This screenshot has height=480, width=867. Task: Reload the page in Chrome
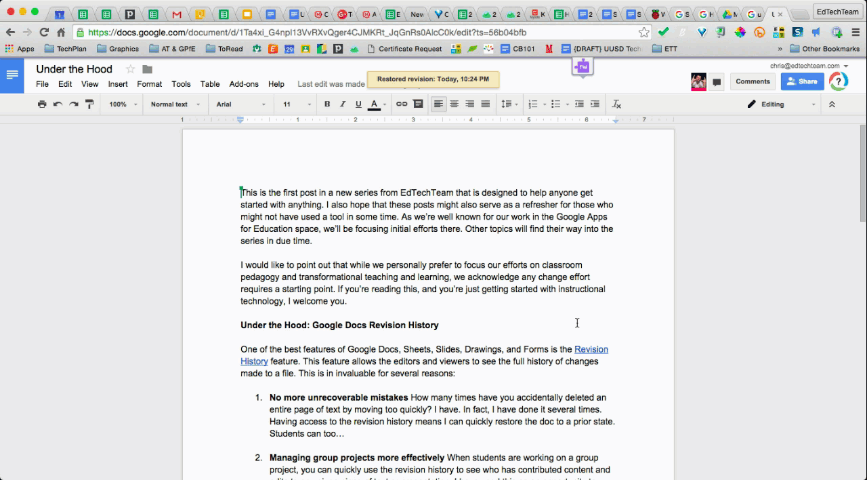coord(44,32)
